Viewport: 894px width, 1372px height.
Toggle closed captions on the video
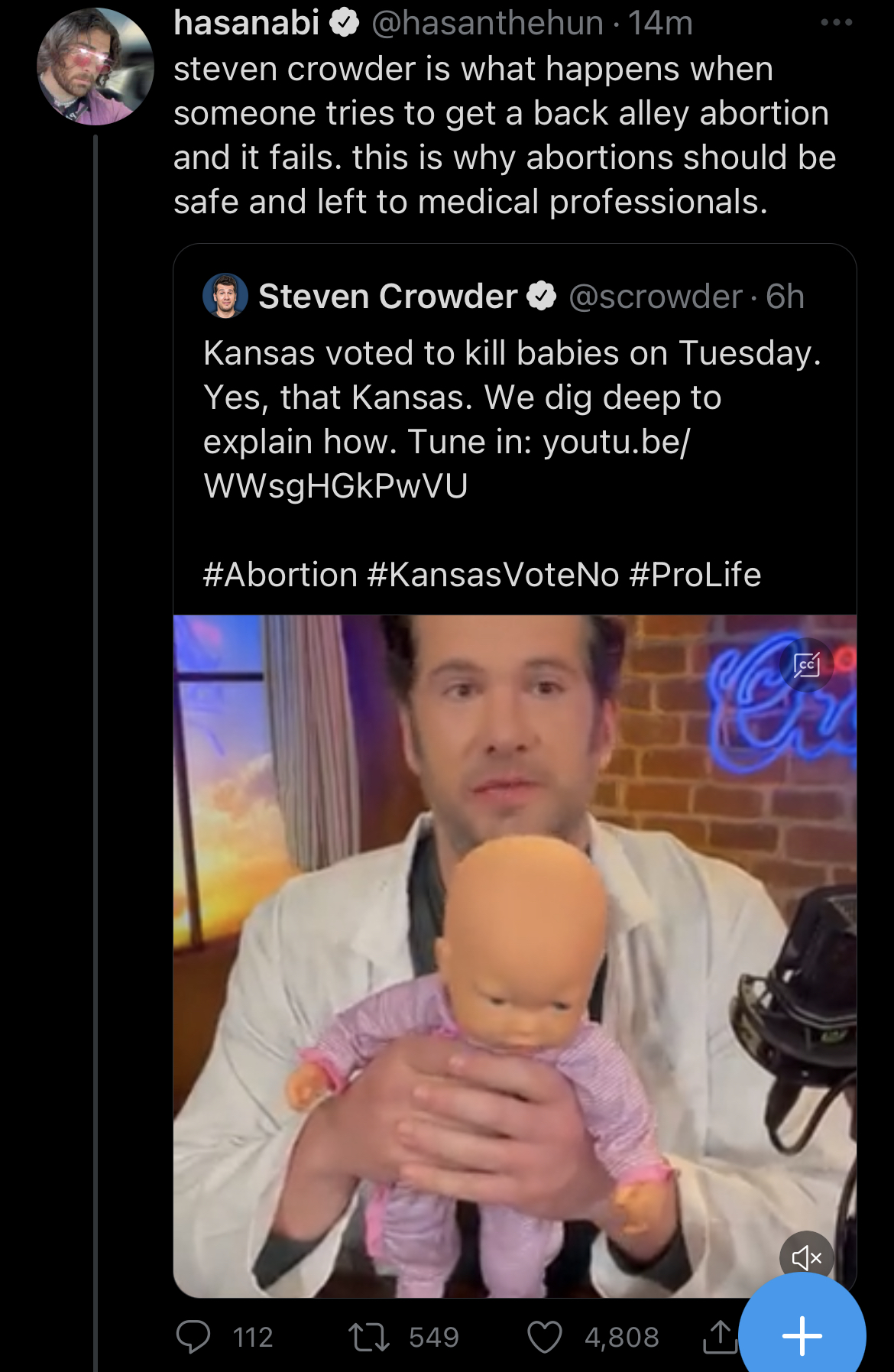pos(806,665)
